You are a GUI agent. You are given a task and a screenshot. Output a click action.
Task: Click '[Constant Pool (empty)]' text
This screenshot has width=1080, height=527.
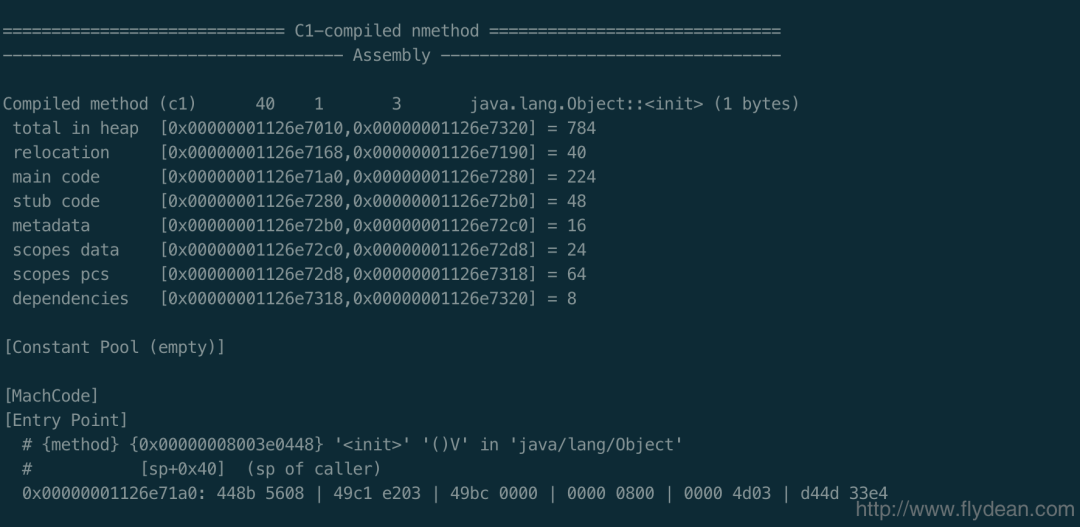114,347
